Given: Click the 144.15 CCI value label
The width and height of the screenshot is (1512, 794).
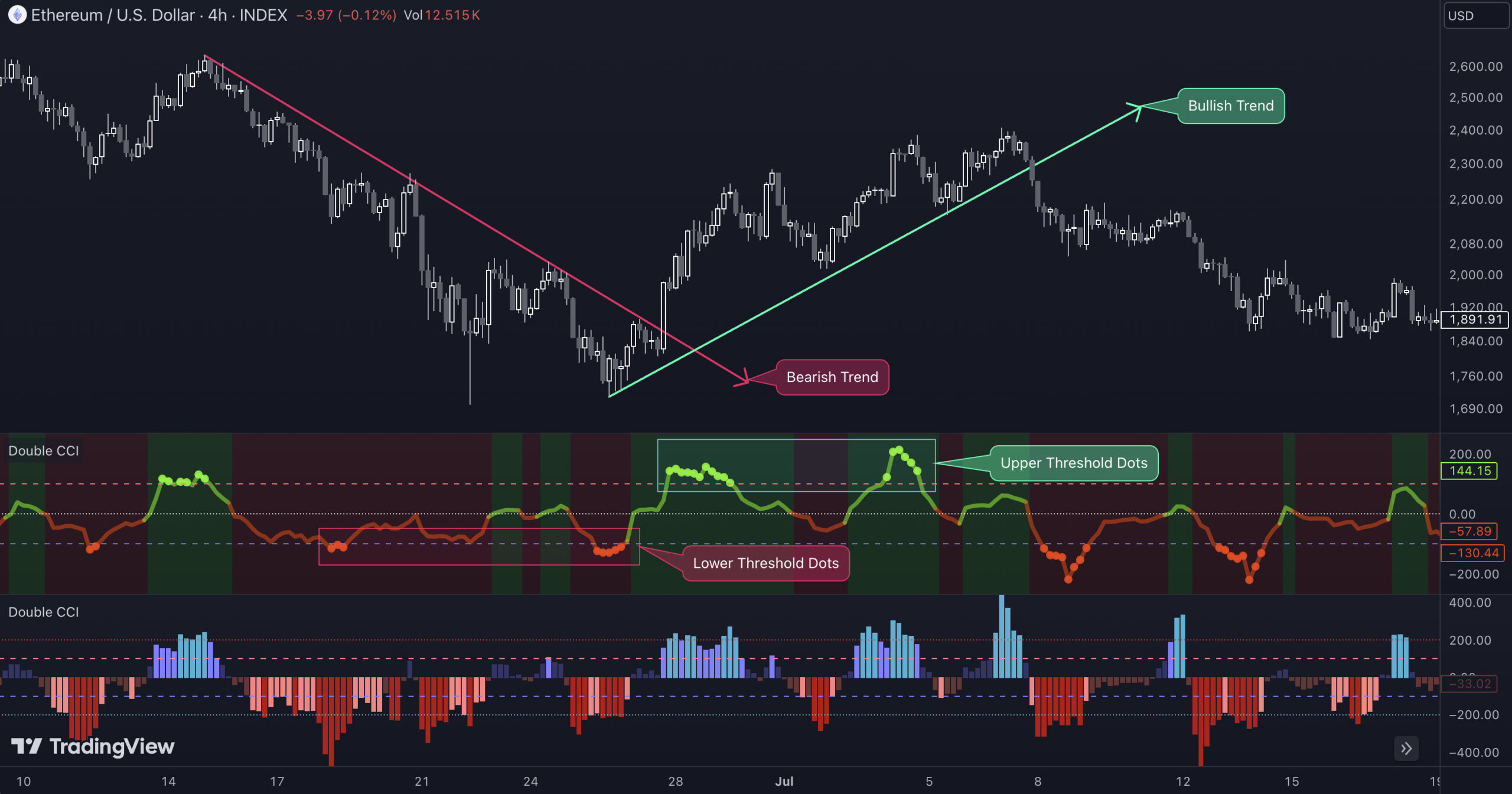Looking at the screenshot, I should point(1469,471).
